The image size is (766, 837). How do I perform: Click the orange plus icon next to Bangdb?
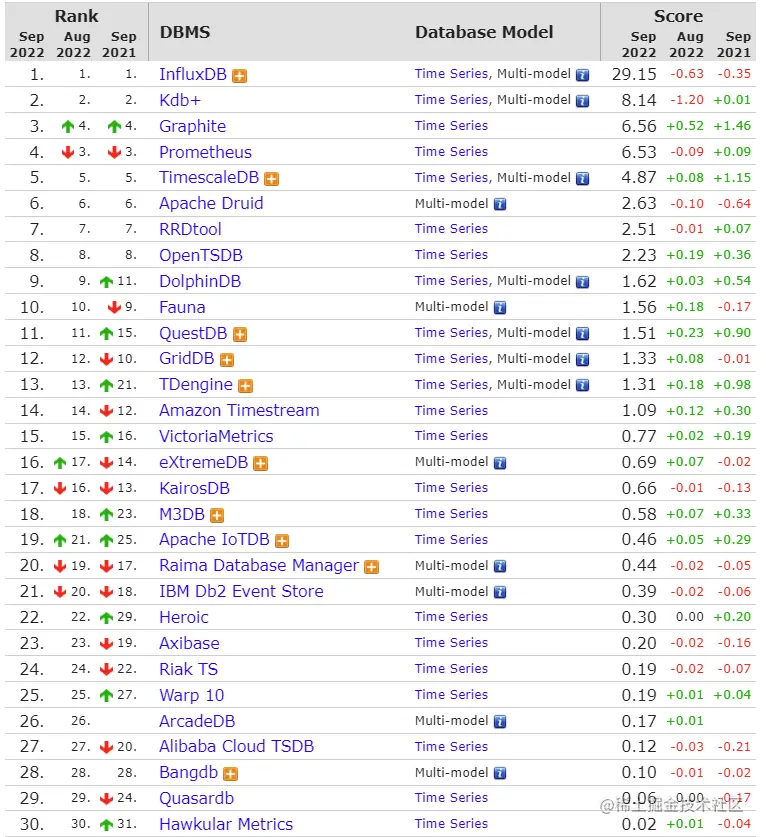pyautogui.click(x=231, y=774)
